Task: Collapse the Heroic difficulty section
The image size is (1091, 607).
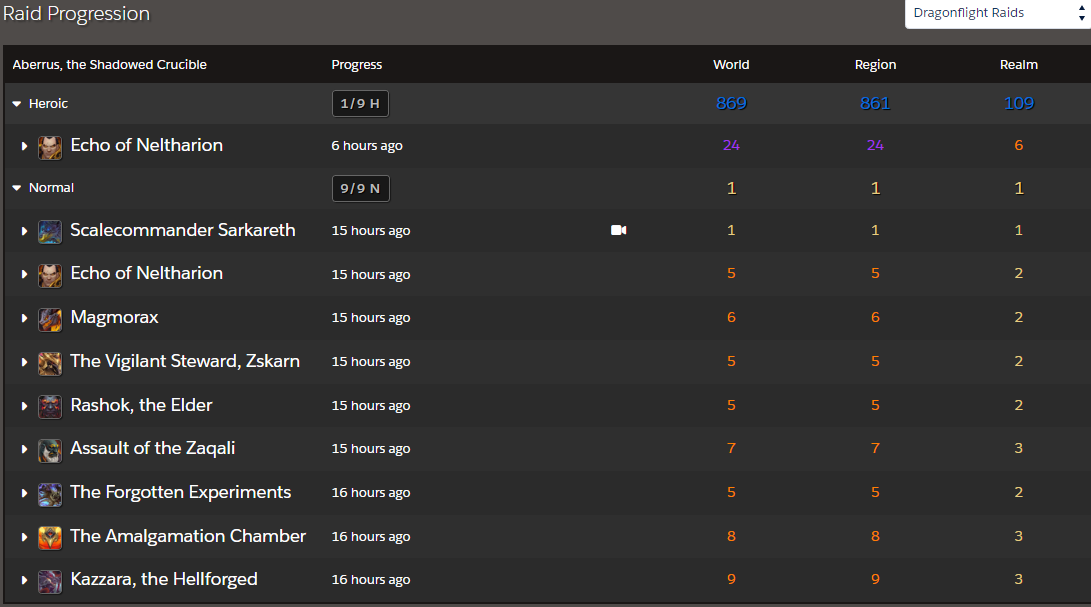Action: [15, 103]
